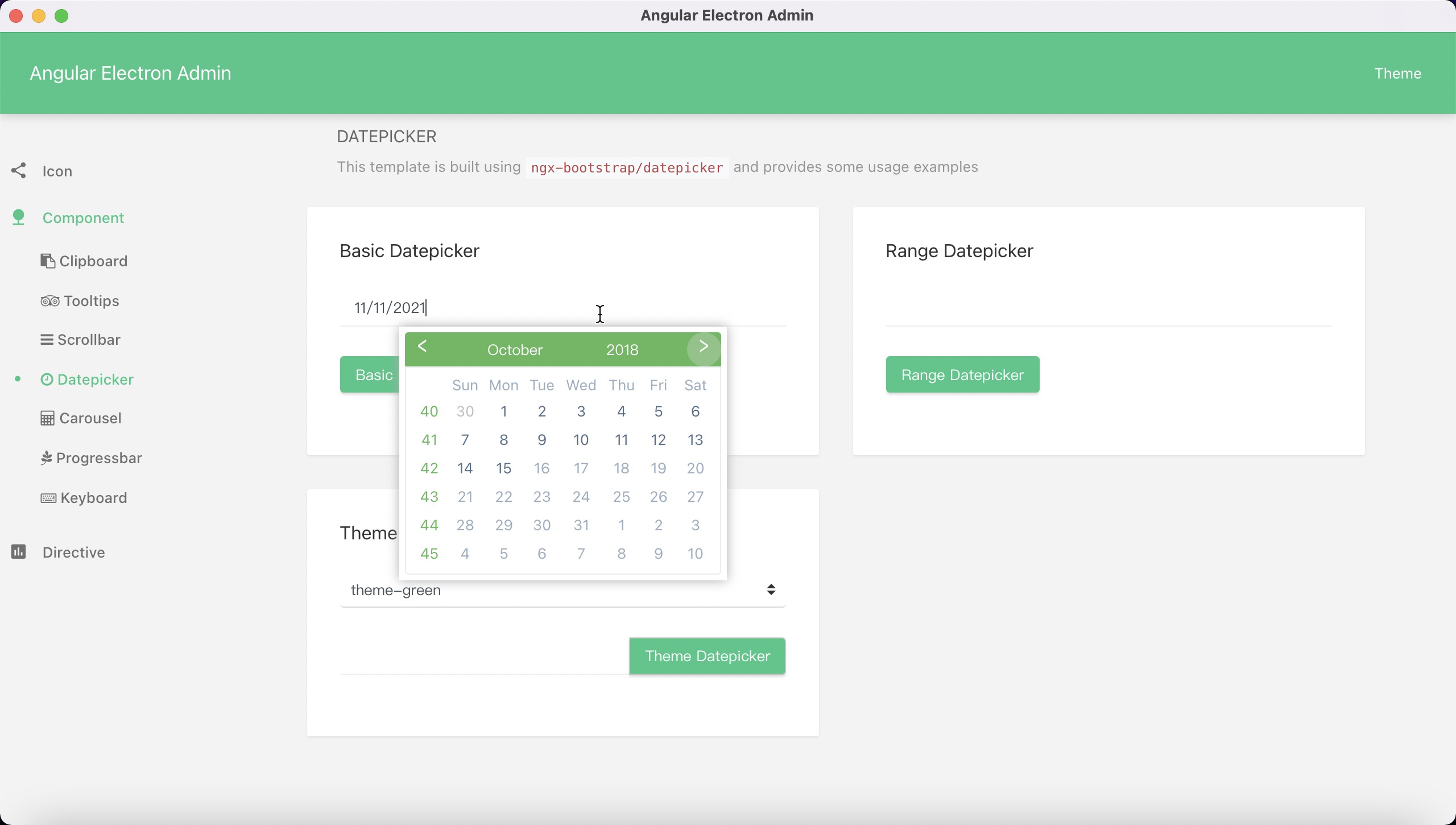Viewport: 1456px width, 825px height.
Task: Open the Icon sidebar section
Action: click(57, 171)
